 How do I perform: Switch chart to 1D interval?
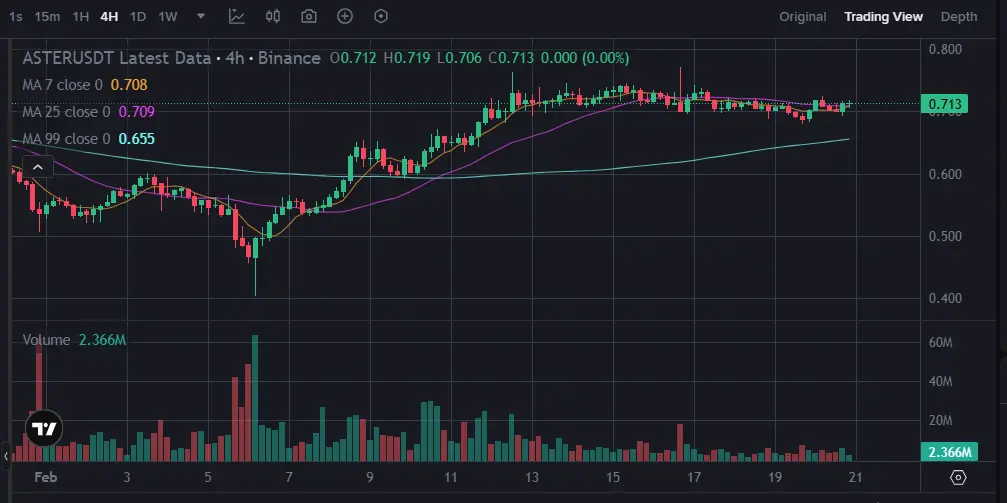point(138,17)
